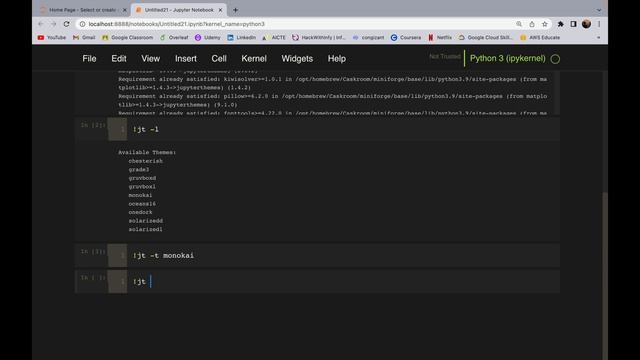View site information icon in address bar
Viewport: 640px width, 360px height.
click(x=82, y=24)
